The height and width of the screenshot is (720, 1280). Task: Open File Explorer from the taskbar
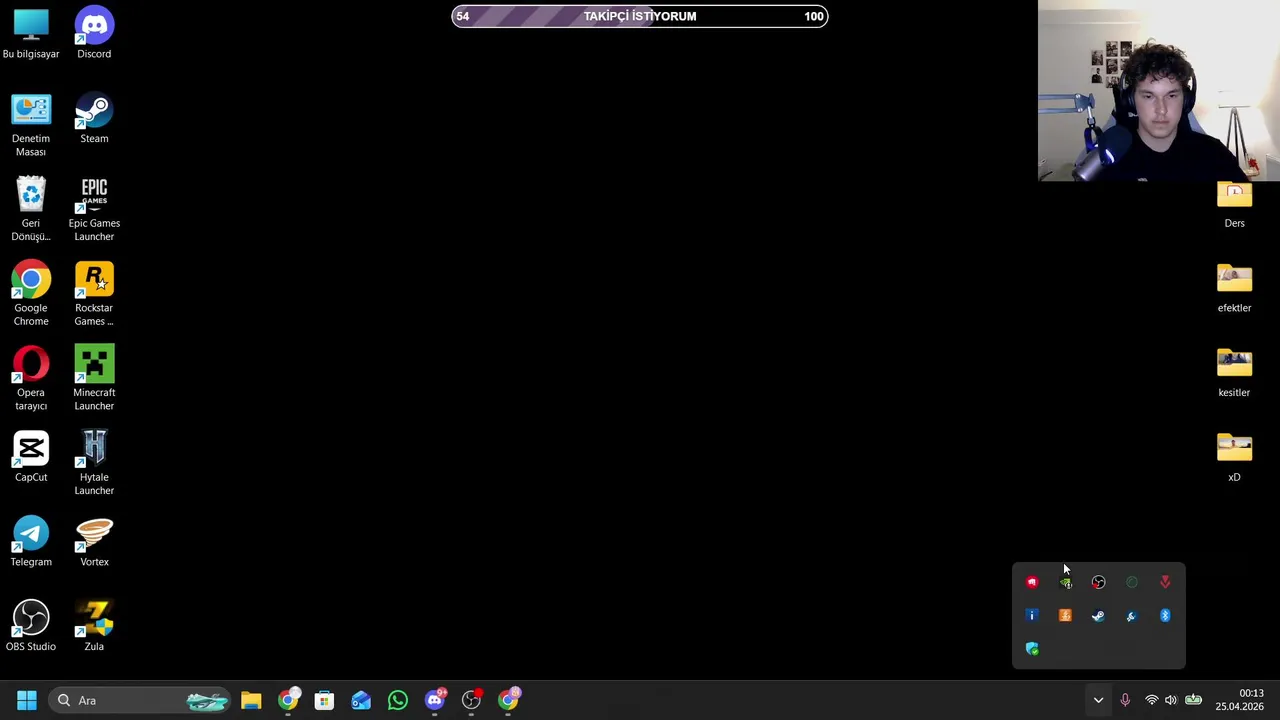(x=251, y=700)
